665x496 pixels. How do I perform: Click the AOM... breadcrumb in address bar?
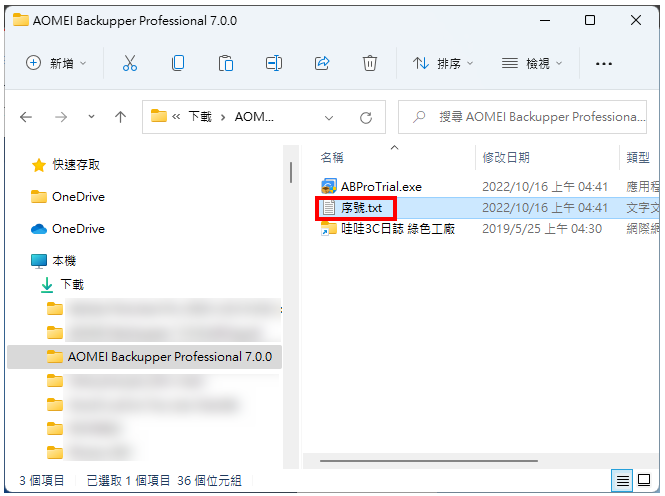point(254,117)
